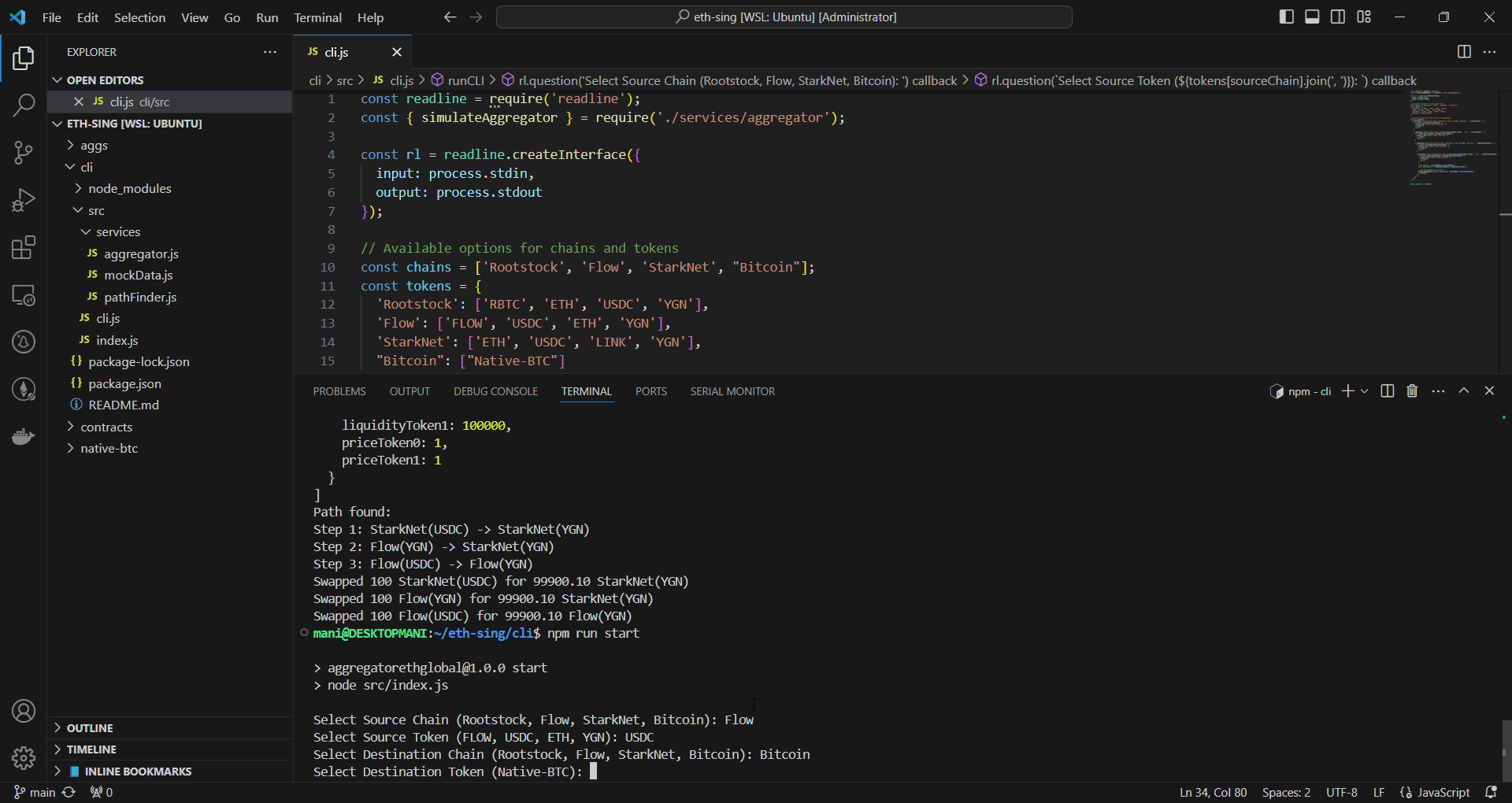Change indentation via Spaces: 2
1512x803 pixels.
click(1286, 792)
